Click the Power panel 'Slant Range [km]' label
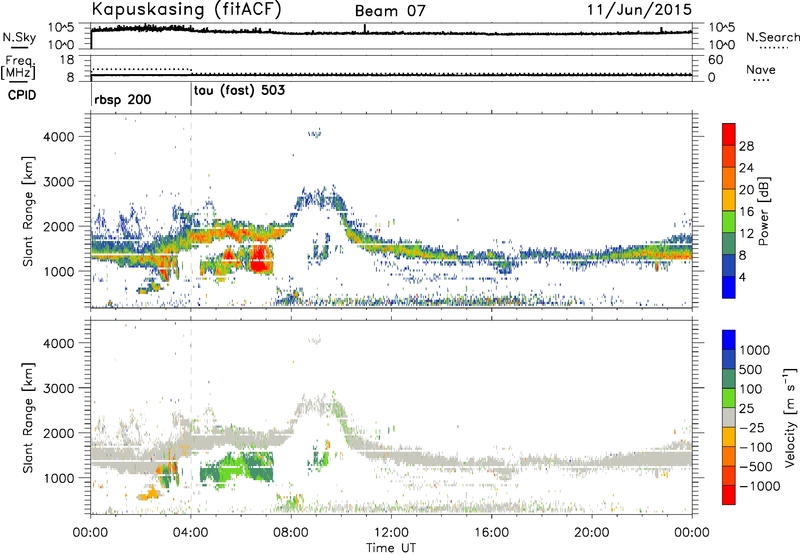The height and width of the screenshot is (554, 800). [x=28, y=211]
